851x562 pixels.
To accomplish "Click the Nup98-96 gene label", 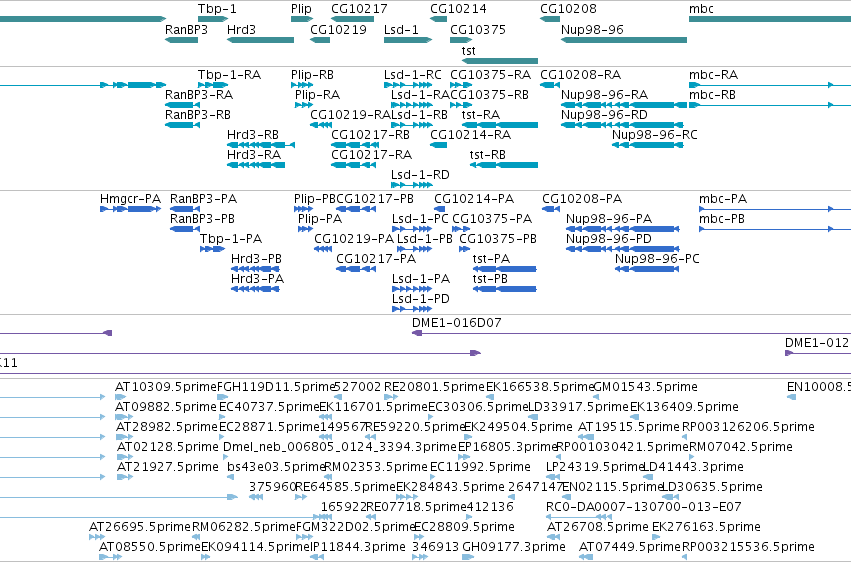I will click(592, 29).
